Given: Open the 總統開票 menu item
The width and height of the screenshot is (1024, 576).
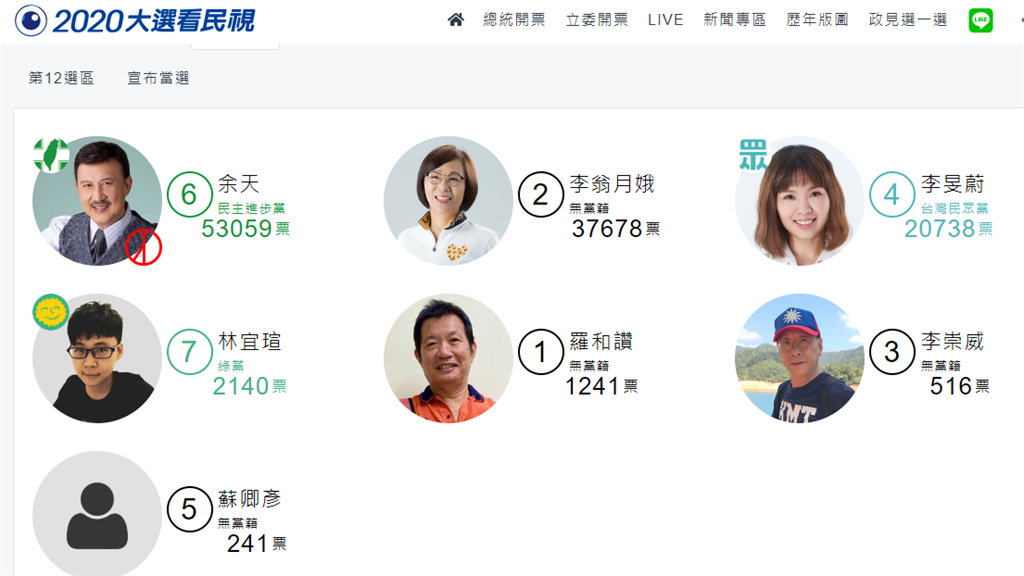Looking at the screenshot, I should coord(514,20).
